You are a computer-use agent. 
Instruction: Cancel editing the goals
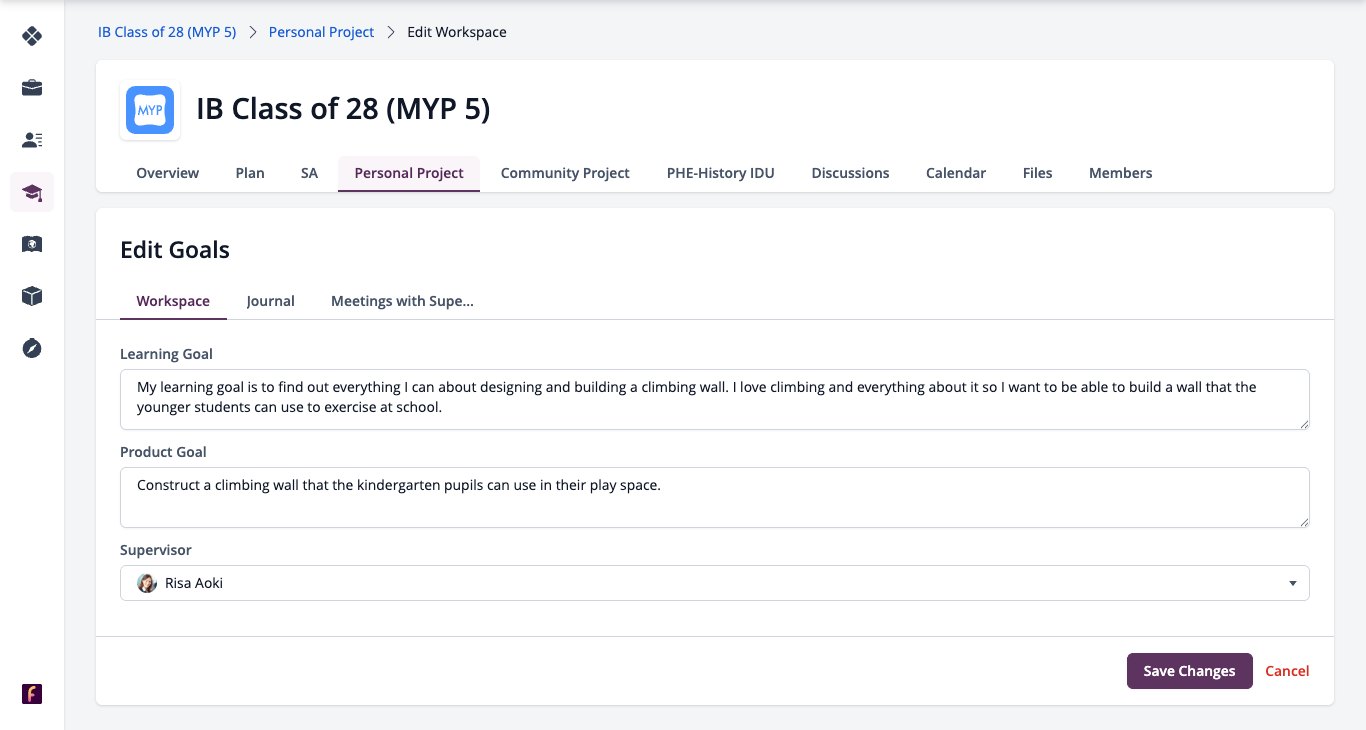click(x=1287, y=671)
